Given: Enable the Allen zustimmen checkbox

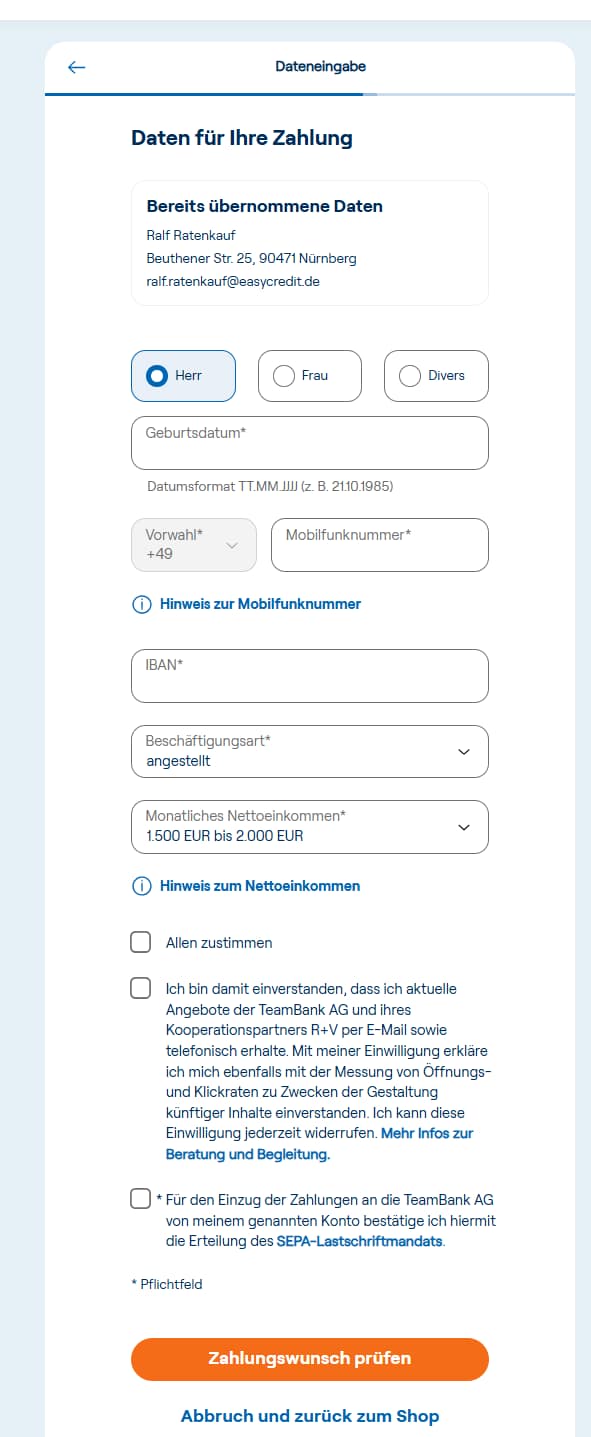Looking at the screenshot, I should click(x=140, y=941).
